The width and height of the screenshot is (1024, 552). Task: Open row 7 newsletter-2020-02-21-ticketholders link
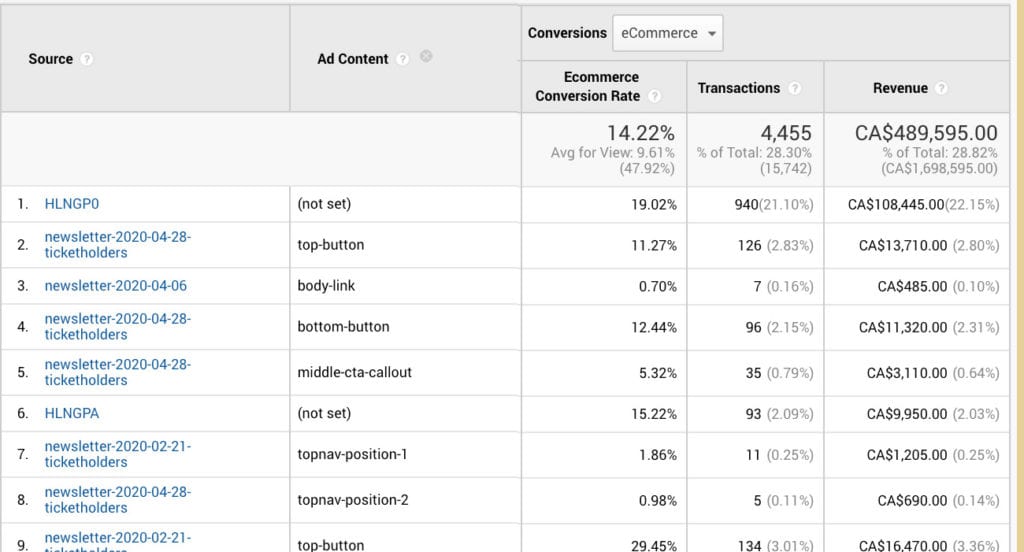point(117,454)
